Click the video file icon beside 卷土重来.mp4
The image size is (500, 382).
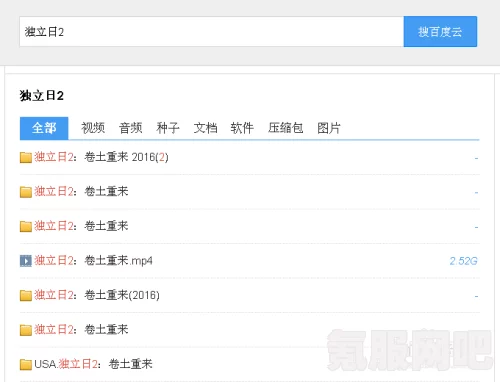26,261
